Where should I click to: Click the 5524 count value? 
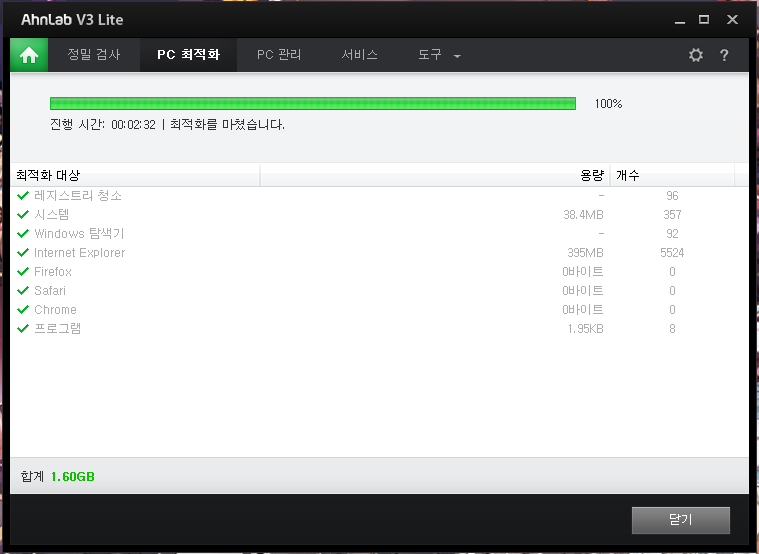pyautogui.click(x=672, y=252)
